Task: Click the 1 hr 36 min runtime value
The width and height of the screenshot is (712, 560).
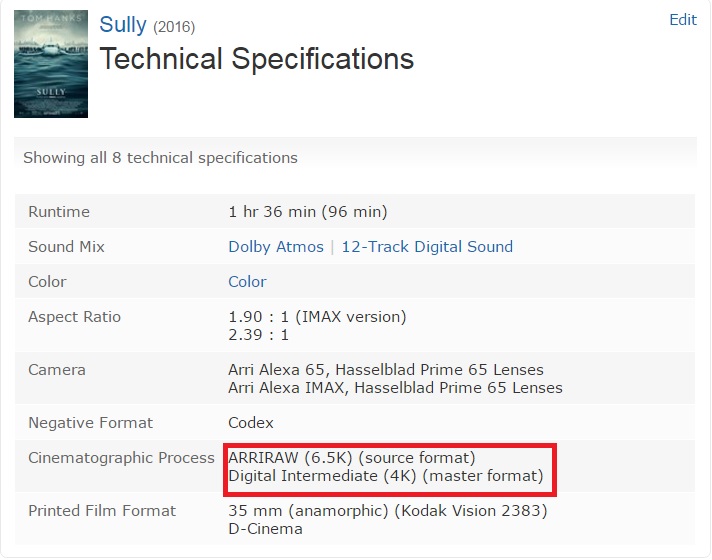Action: [x=308, y=212]
